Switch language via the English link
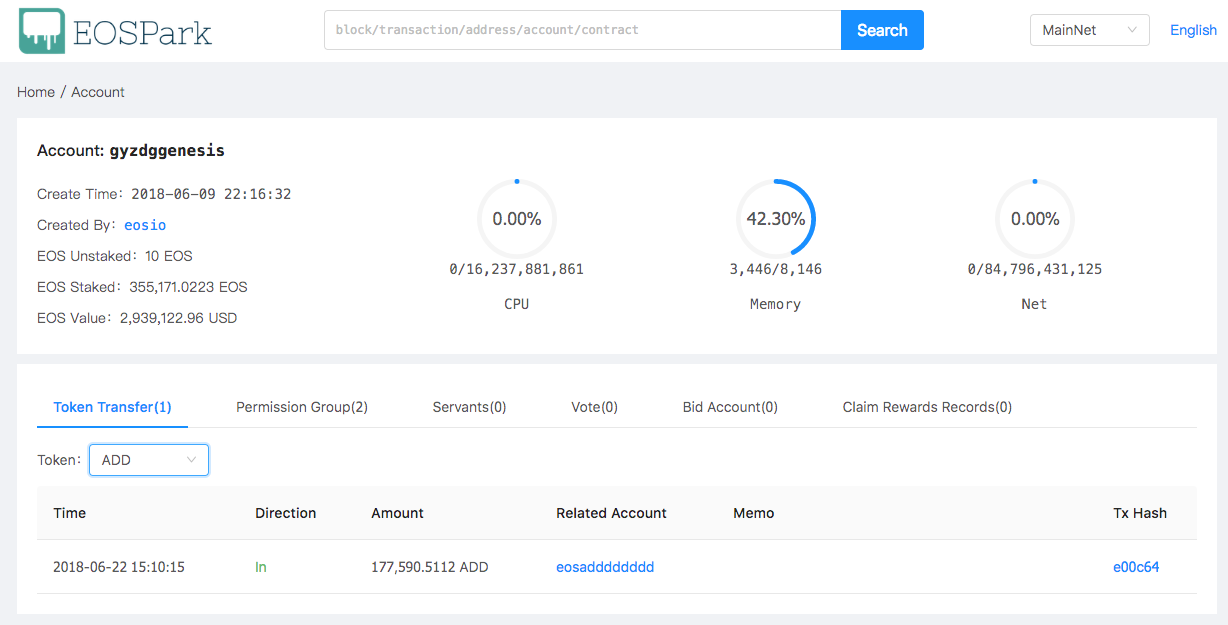Image resolution: width=1228 pixels, height=625 pixels. click(x=1193, y=30)
